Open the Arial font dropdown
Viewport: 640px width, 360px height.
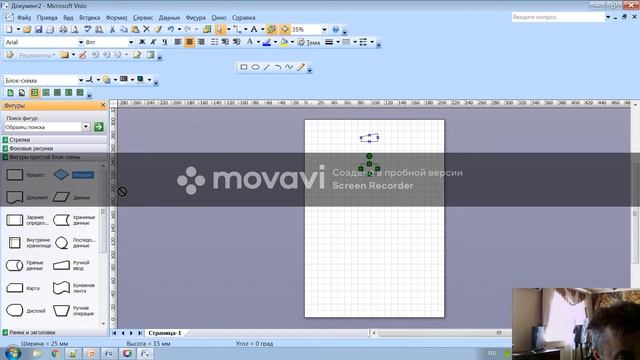(81, 42)
